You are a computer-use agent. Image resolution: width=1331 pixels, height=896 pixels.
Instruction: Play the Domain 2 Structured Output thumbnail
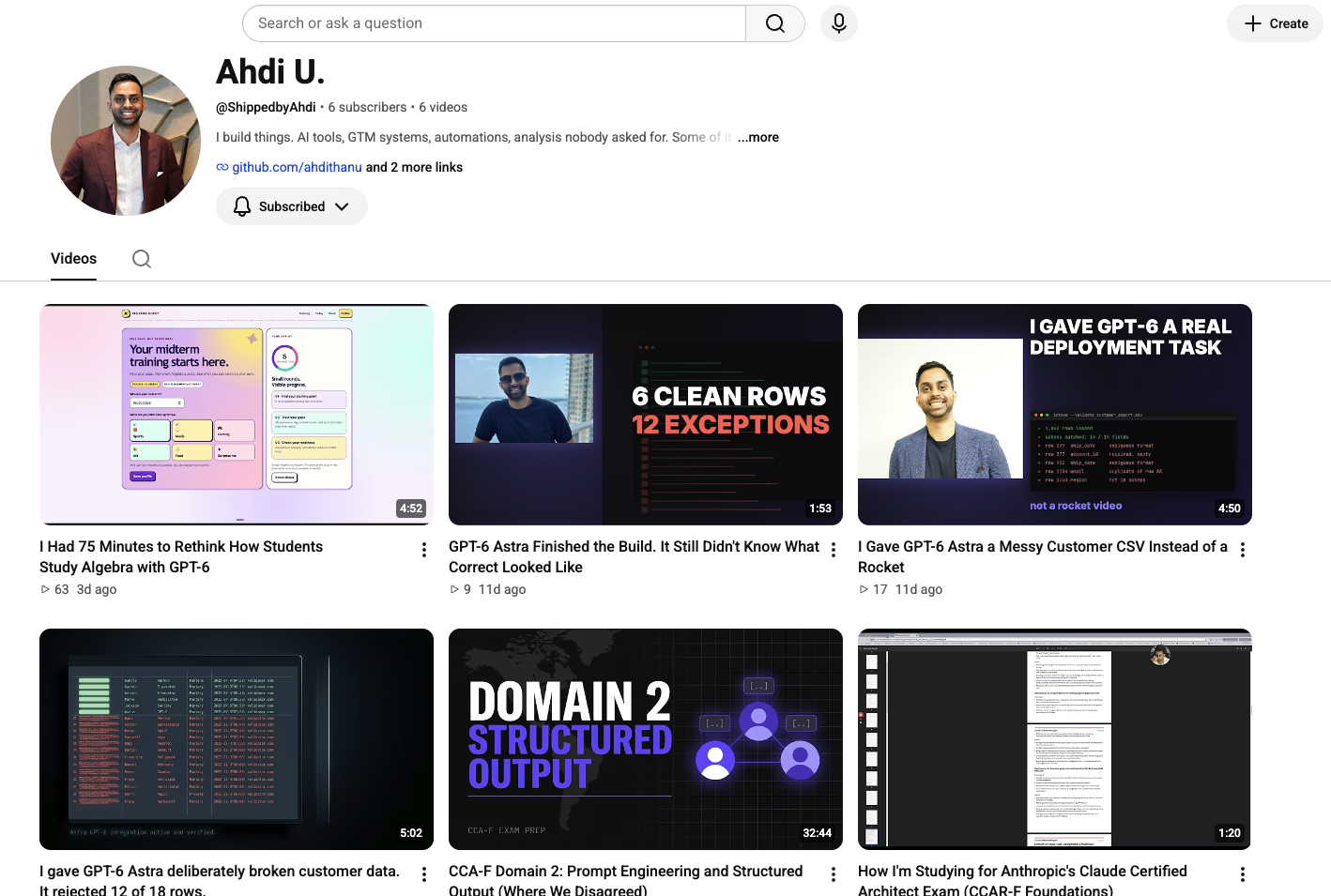pos(646,739)
